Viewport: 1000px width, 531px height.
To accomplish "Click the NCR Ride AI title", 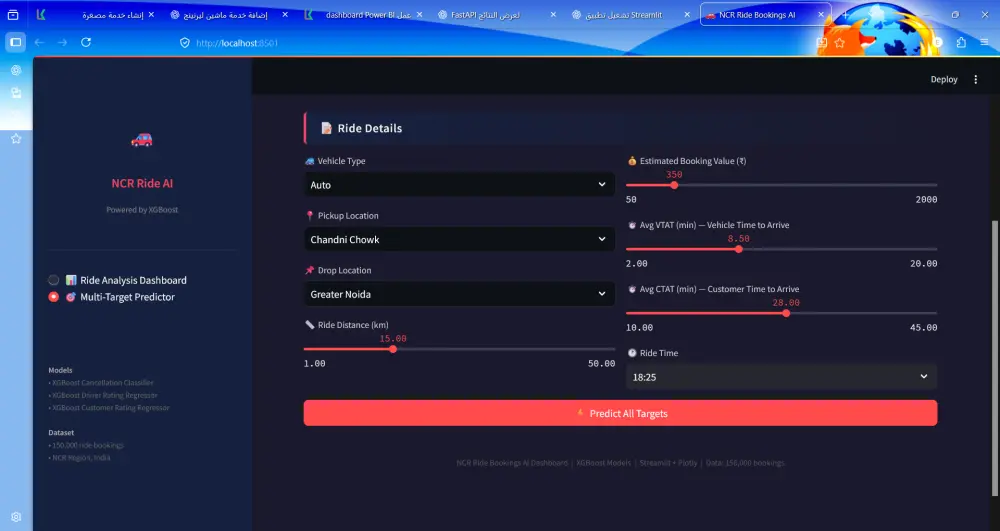I will click(142, 184).
